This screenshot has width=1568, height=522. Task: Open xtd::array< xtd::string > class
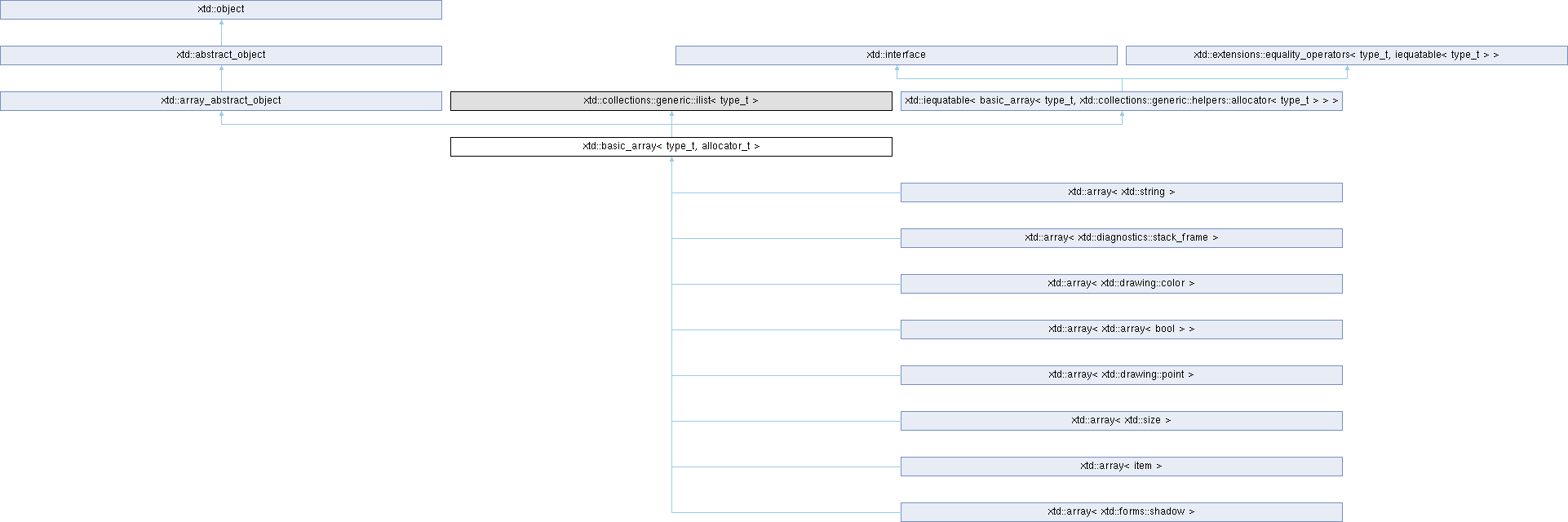coord(1121,192)
